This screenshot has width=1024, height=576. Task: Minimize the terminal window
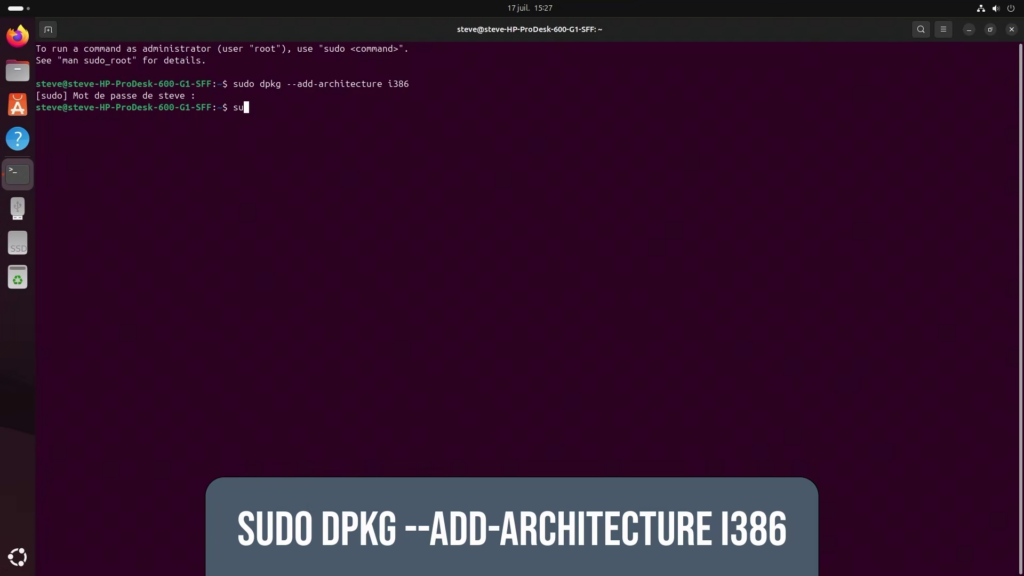969,29
